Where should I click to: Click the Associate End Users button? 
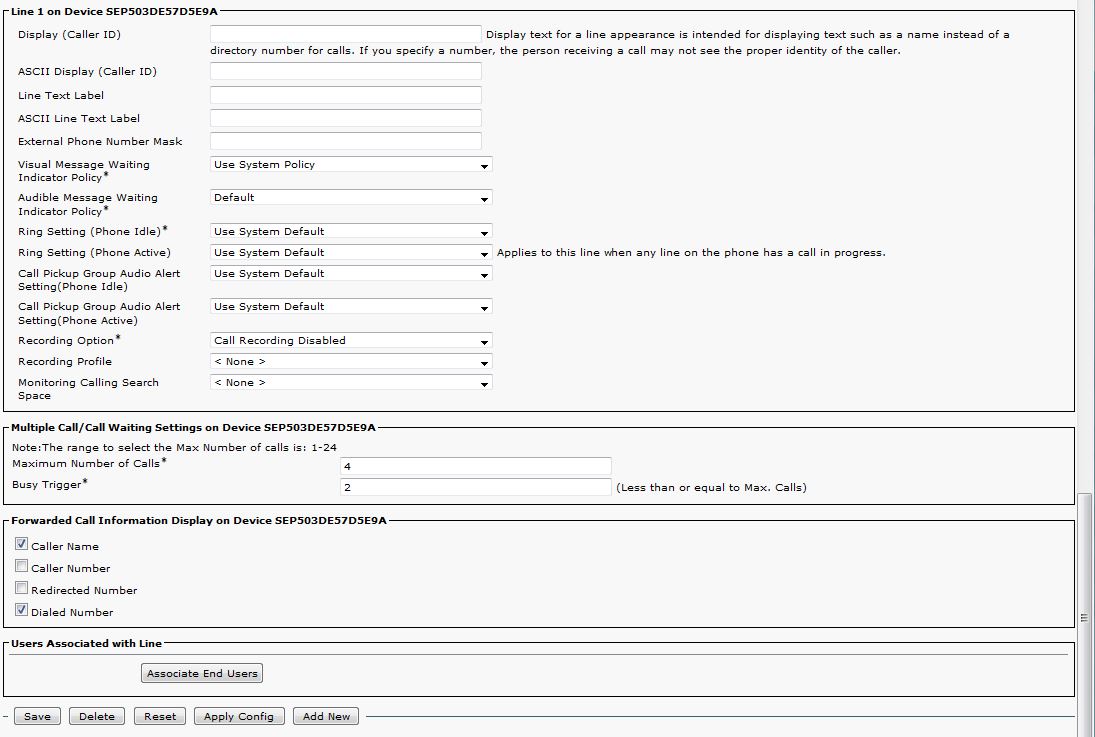pos(202,674)
